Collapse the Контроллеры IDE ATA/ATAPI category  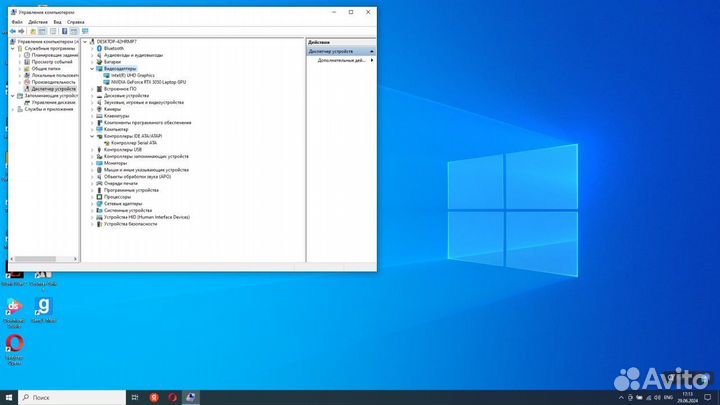click(x=92, y=136)
